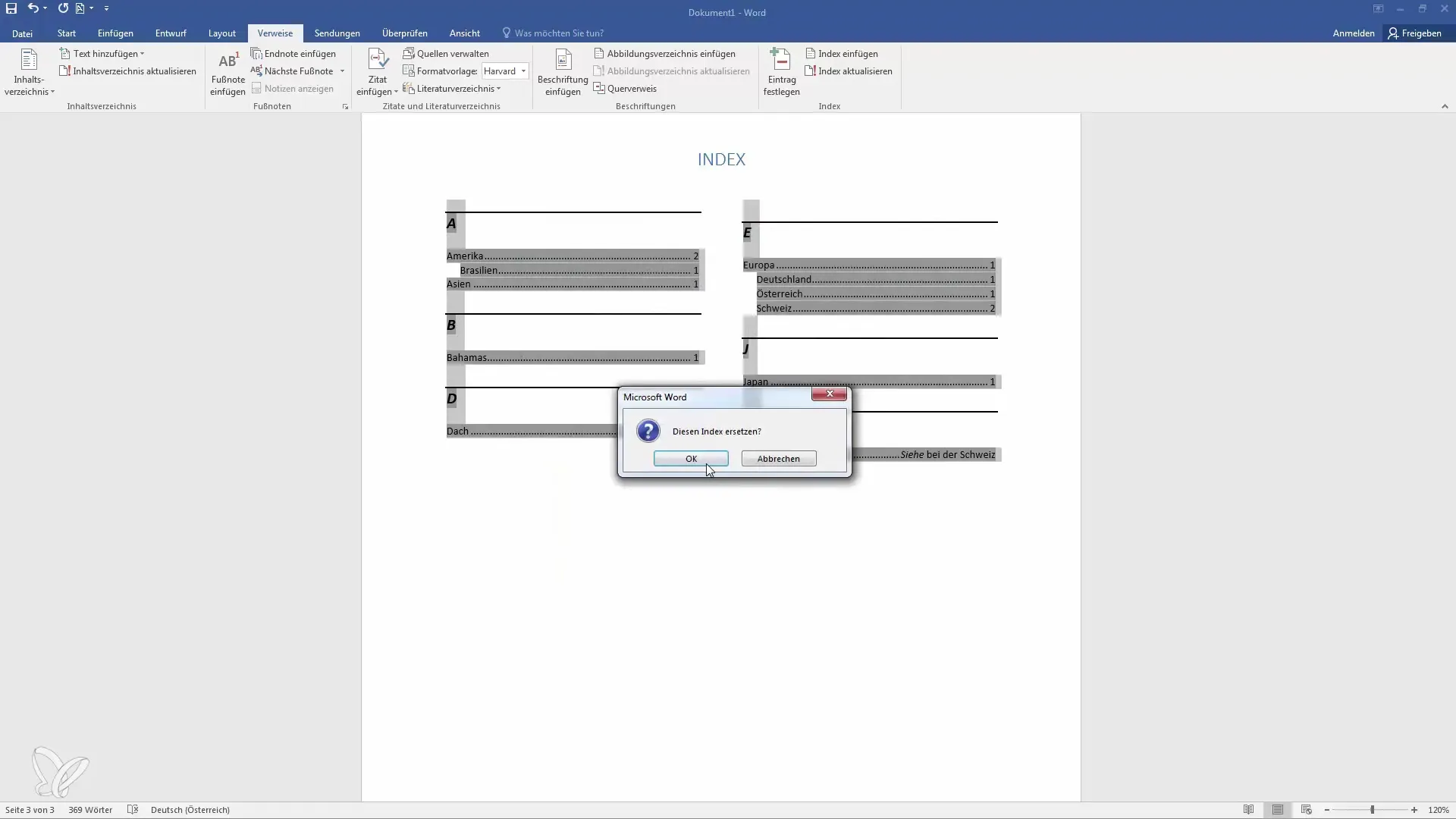Click the zoom slider handle
This screenshot has width=1456, height=819.
click(x=1372, y=810)
